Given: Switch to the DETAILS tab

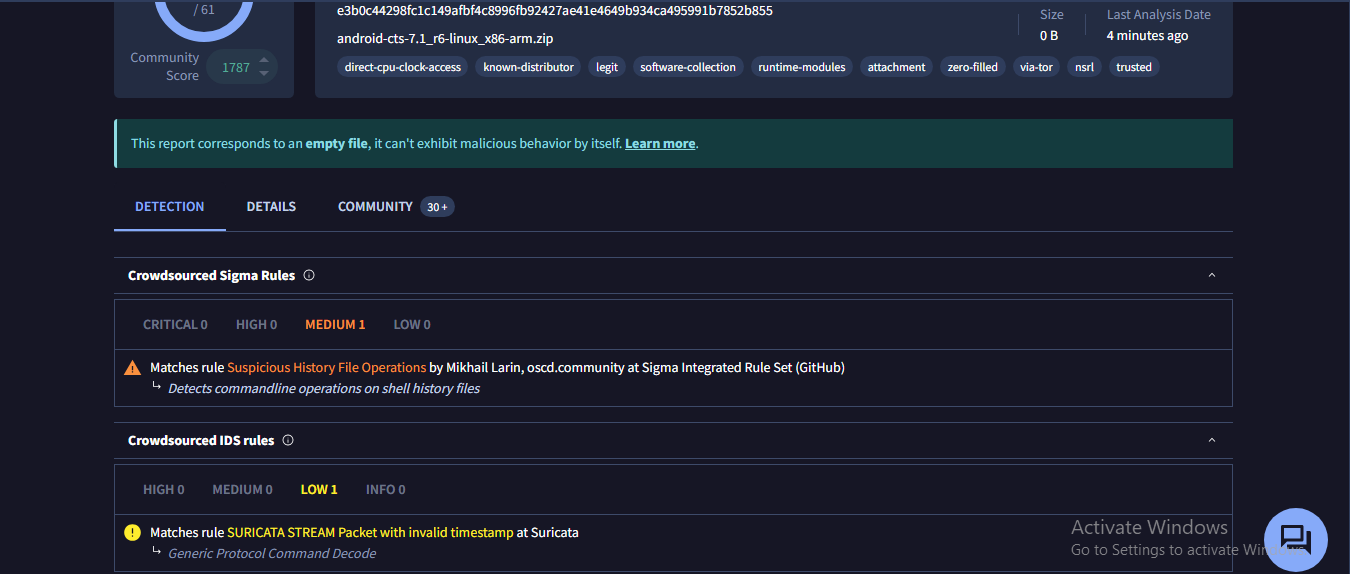Looking at the screenshot, I should click(x=271, y=207).
